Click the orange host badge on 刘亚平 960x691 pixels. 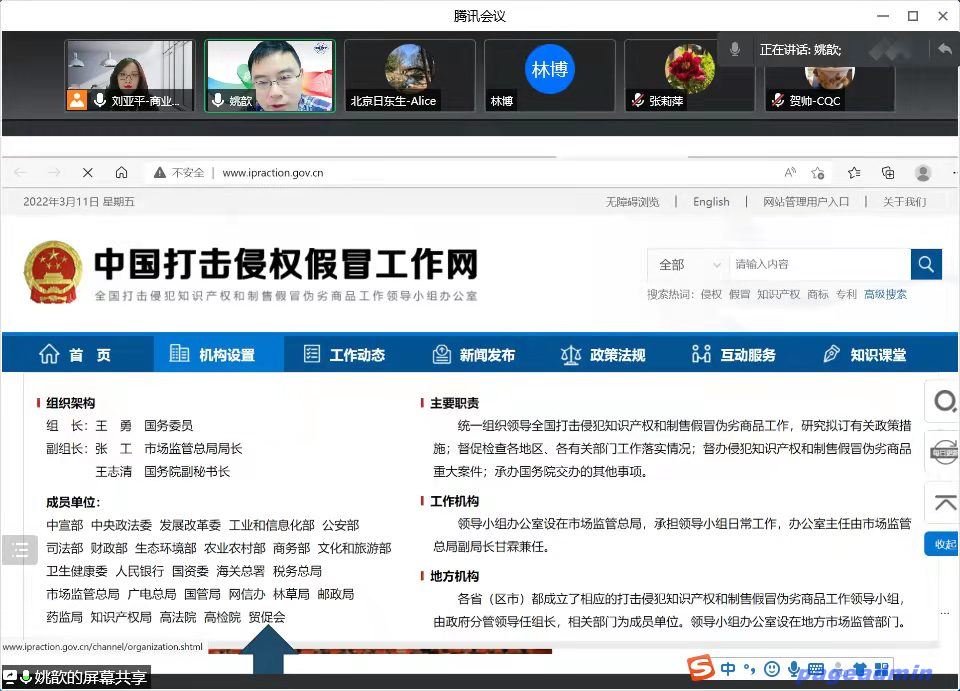[77, 100]
